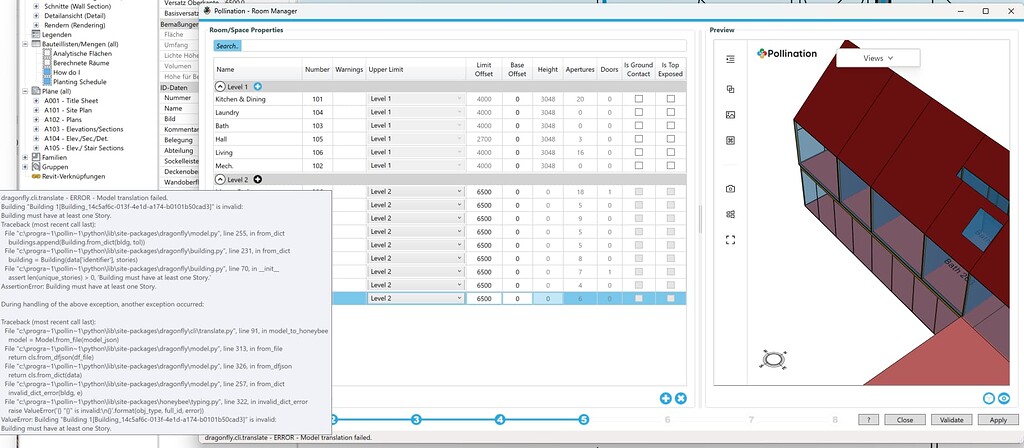Click the blue add button below room table

tap(665, 398)
